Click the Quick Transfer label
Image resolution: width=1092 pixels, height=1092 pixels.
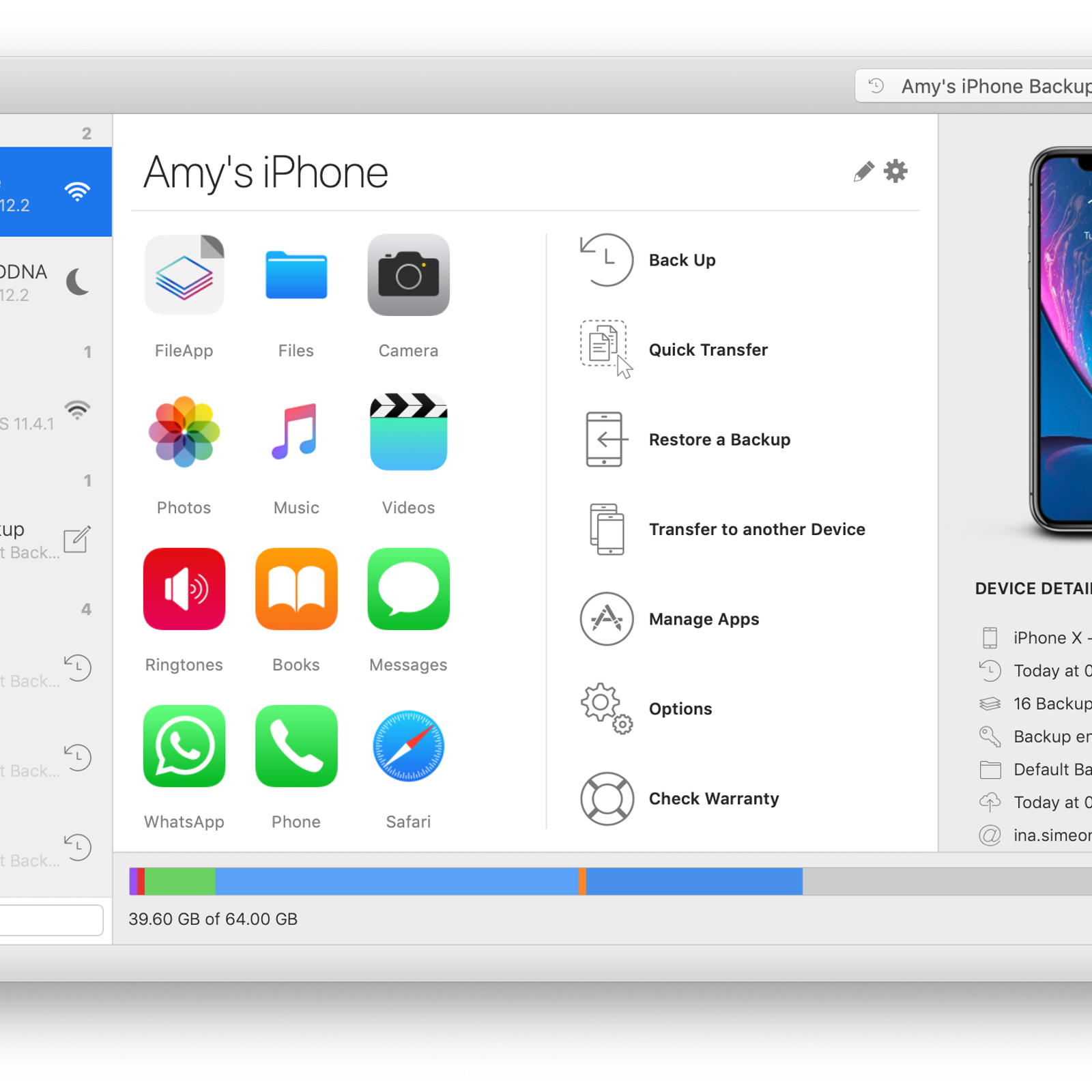click(x=708, y=350)
